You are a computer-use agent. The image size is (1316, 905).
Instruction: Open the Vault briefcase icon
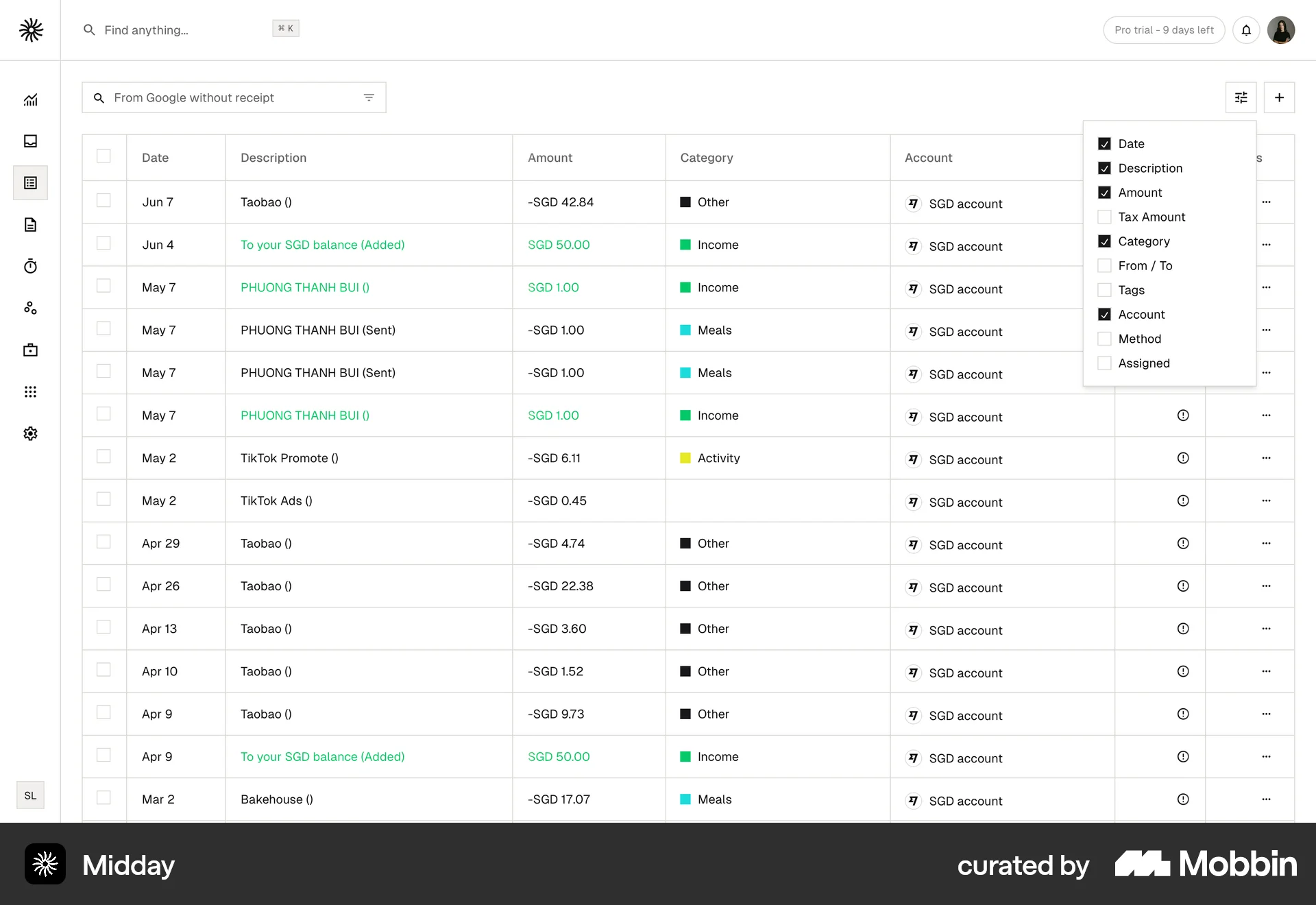click(30, 350)
